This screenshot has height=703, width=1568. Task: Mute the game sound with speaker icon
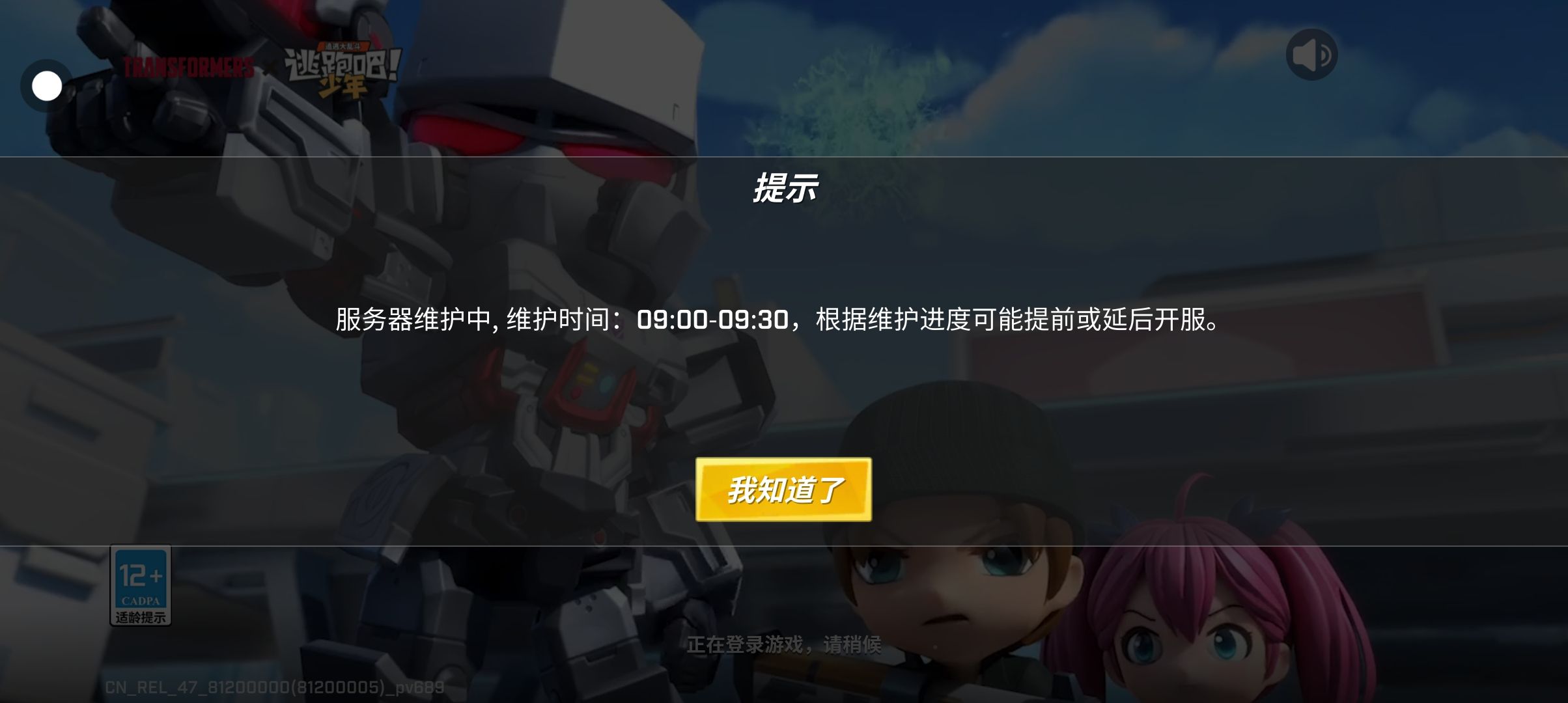click(1311, 55)
